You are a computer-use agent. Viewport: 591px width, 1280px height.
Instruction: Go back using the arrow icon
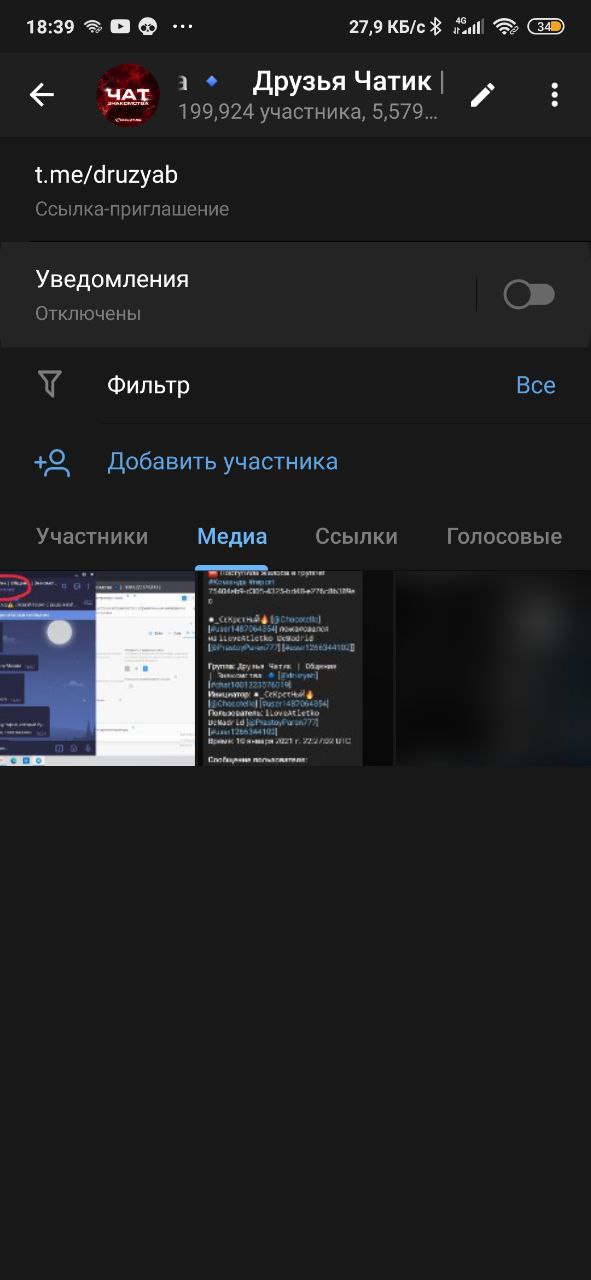tap(41, 95)
